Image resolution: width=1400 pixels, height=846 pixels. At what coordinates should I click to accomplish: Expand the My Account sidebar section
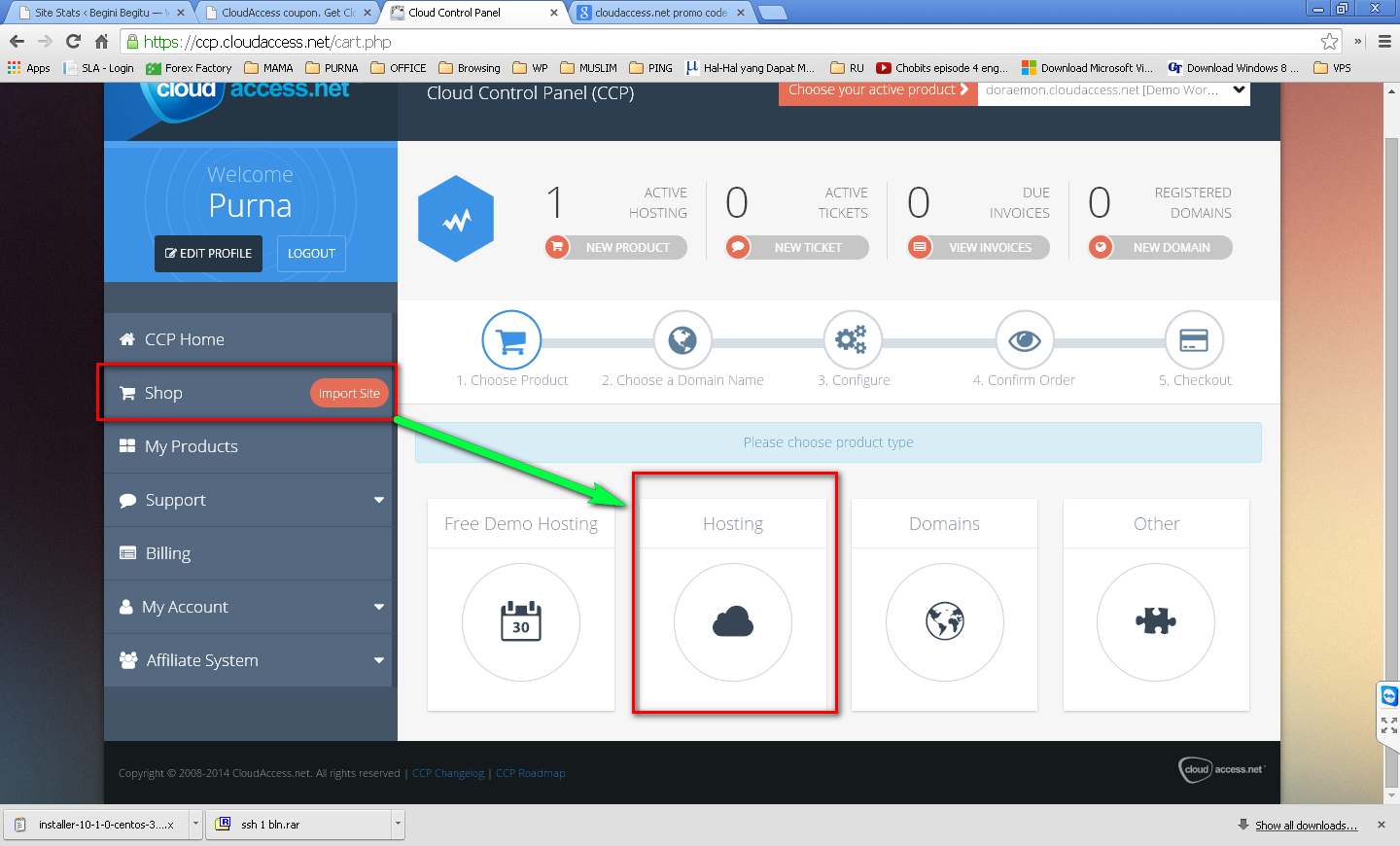point(248,607)
